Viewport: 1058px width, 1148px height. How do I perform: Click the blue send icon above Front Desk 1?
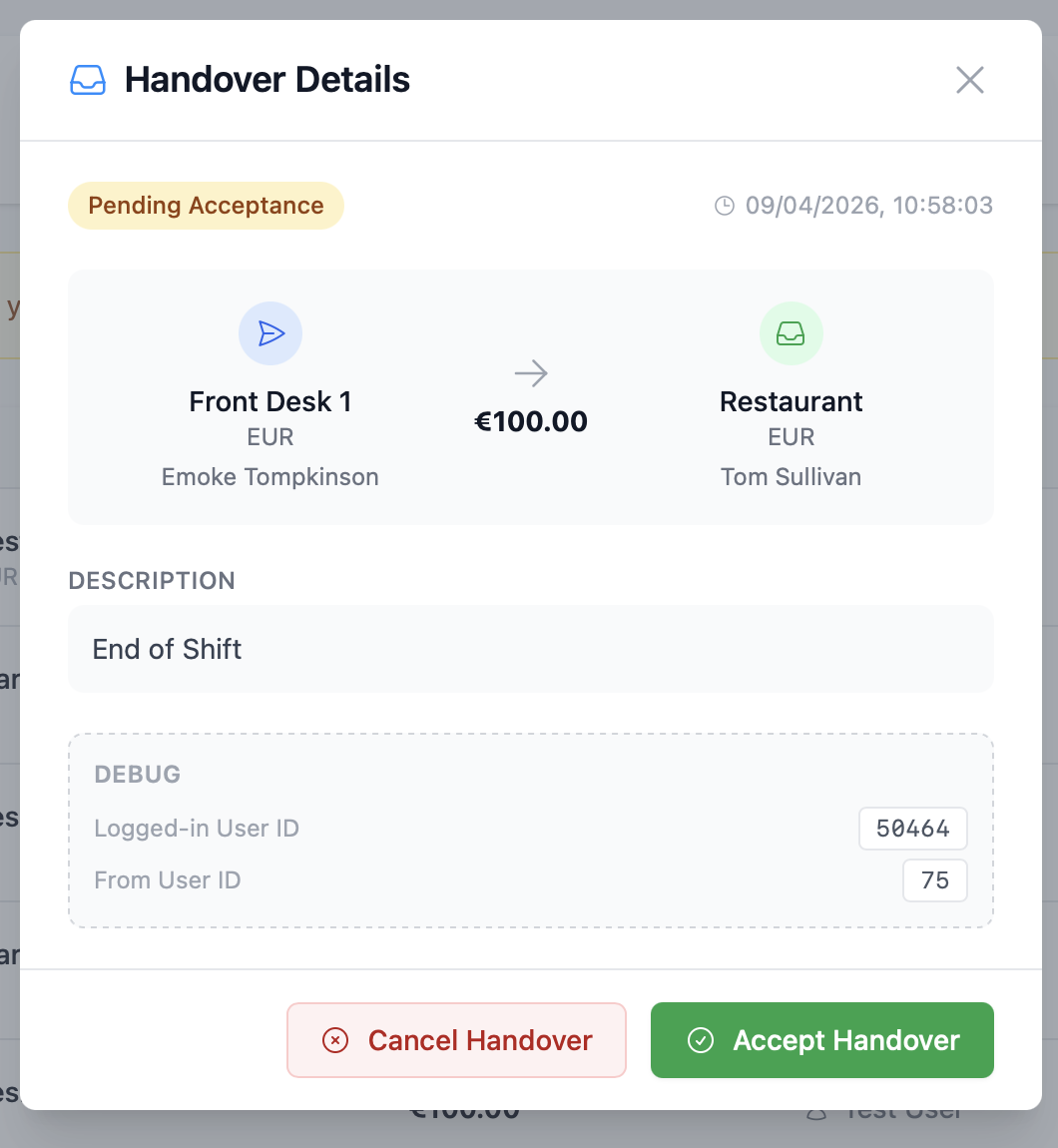tap(270, 333)
